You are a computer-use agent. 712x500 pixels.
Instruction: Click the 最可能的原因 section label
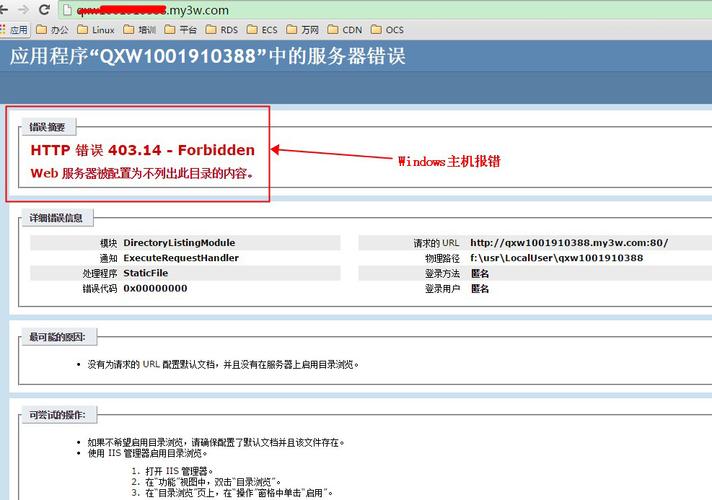(57, 337)
